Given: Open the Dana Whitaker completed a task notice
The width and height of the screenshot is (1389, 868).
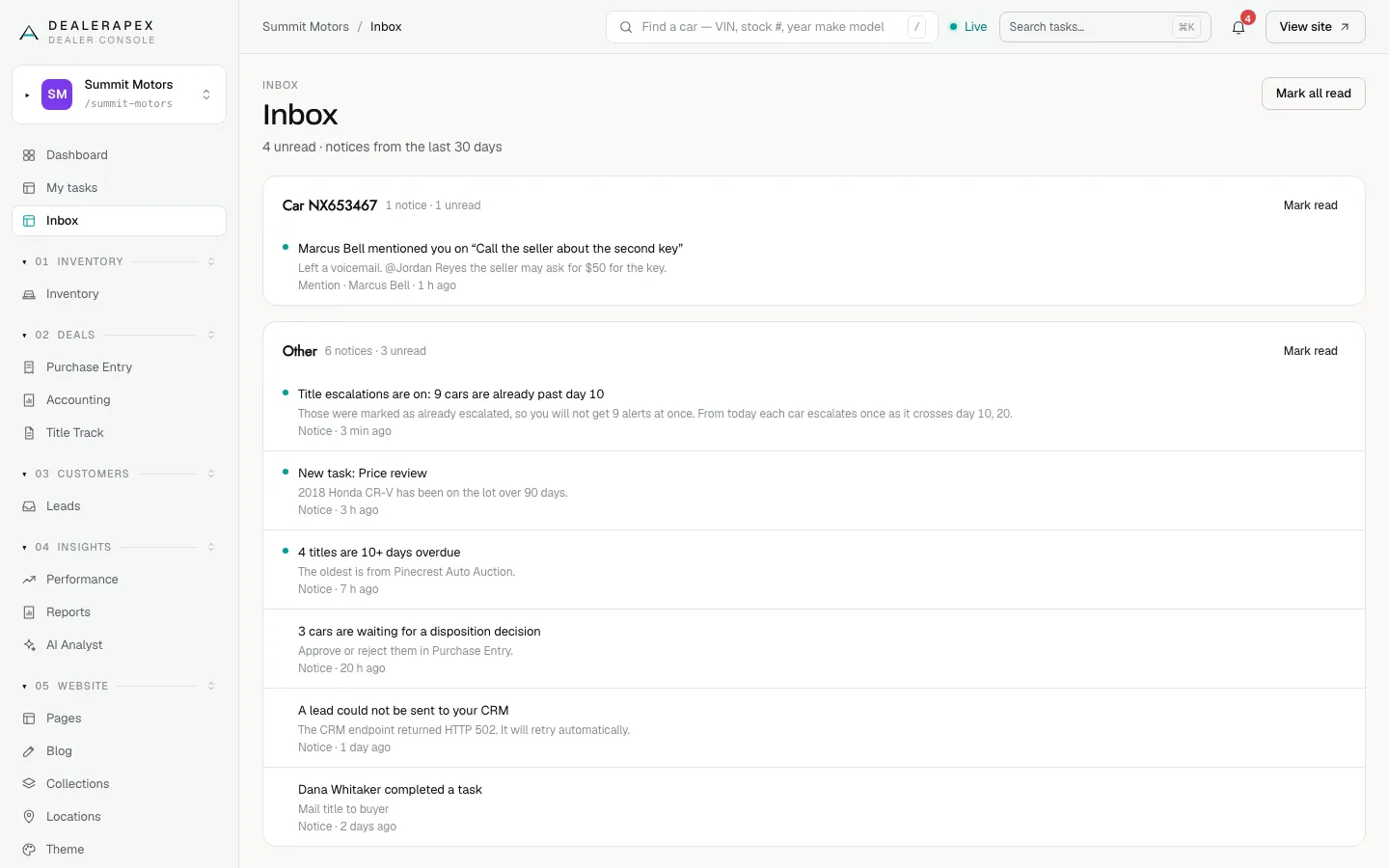Looking at the screenshot, I should click(814, 807).
